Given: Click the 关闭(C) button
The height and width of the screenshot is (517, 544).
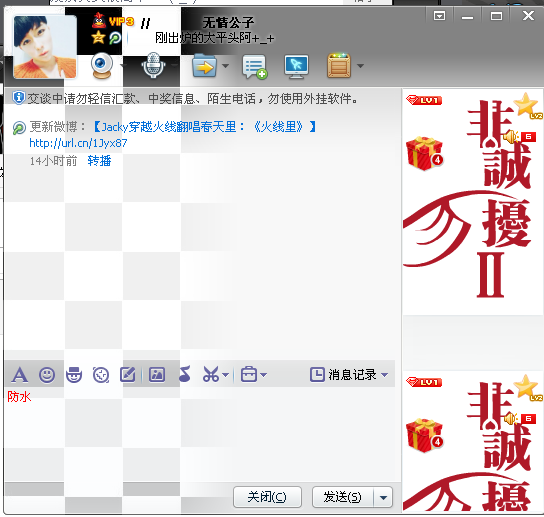Looking at the screenshot, I should [267, 497].
